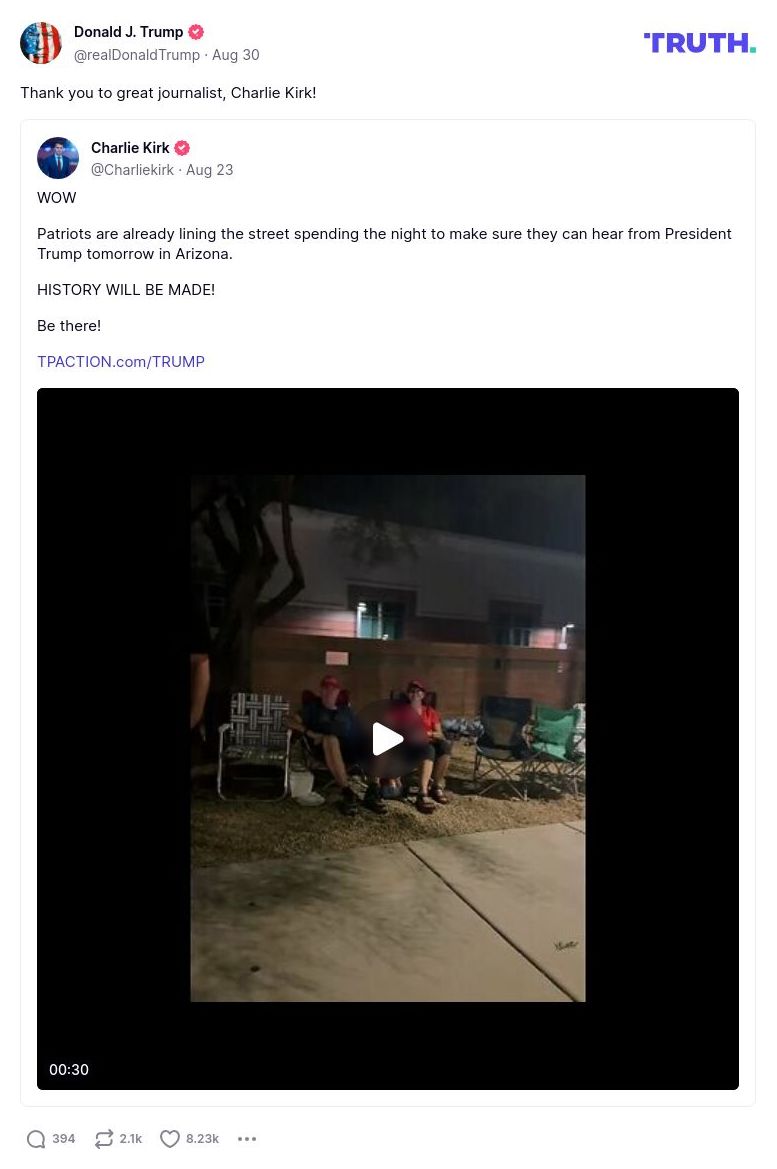Like the post with heart icon
The image size is (777, 1169).
pyautogui.click(x=170, y=1138)
